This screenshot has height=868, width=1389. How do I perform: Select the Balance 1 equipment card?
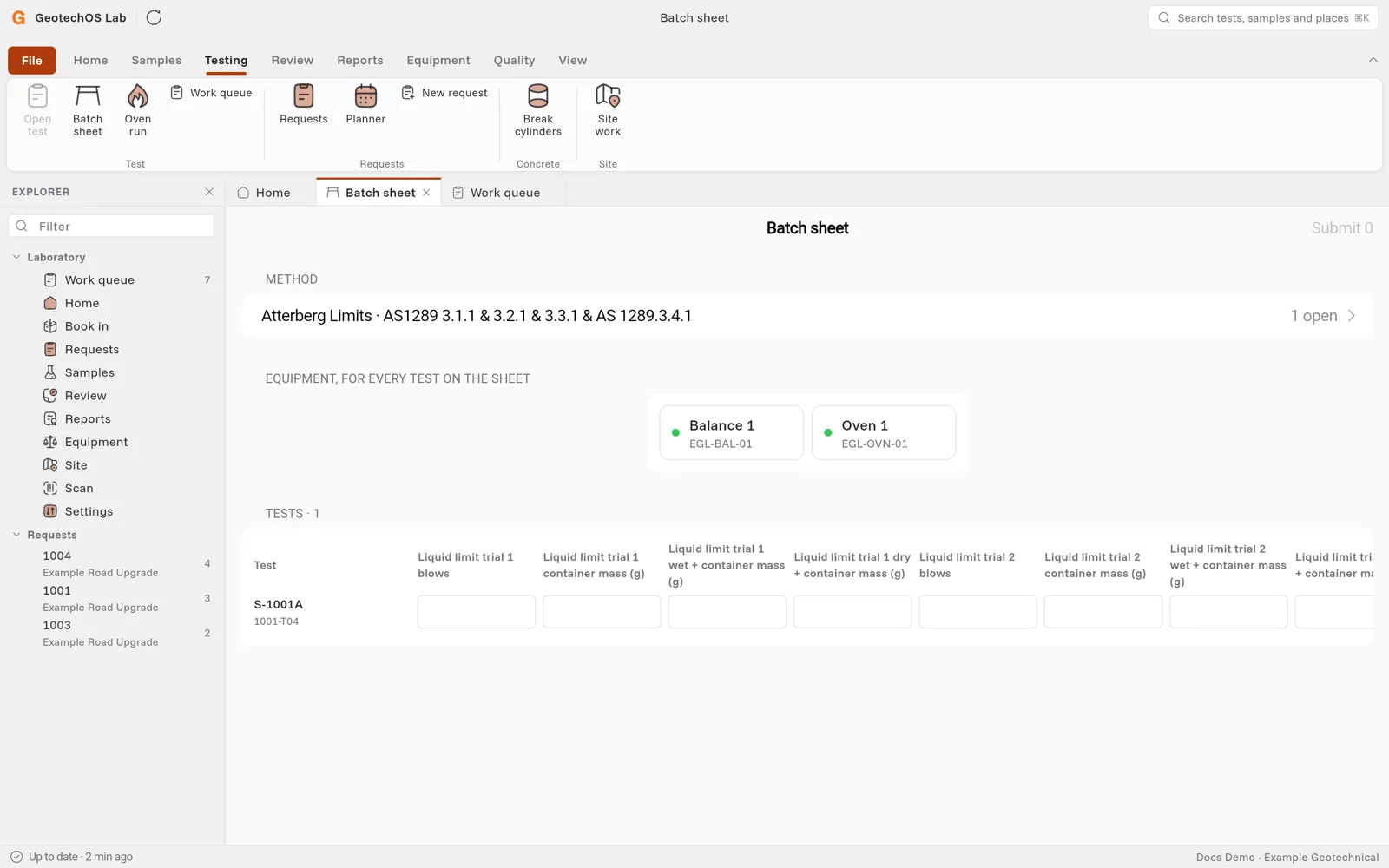coord(732,432)
